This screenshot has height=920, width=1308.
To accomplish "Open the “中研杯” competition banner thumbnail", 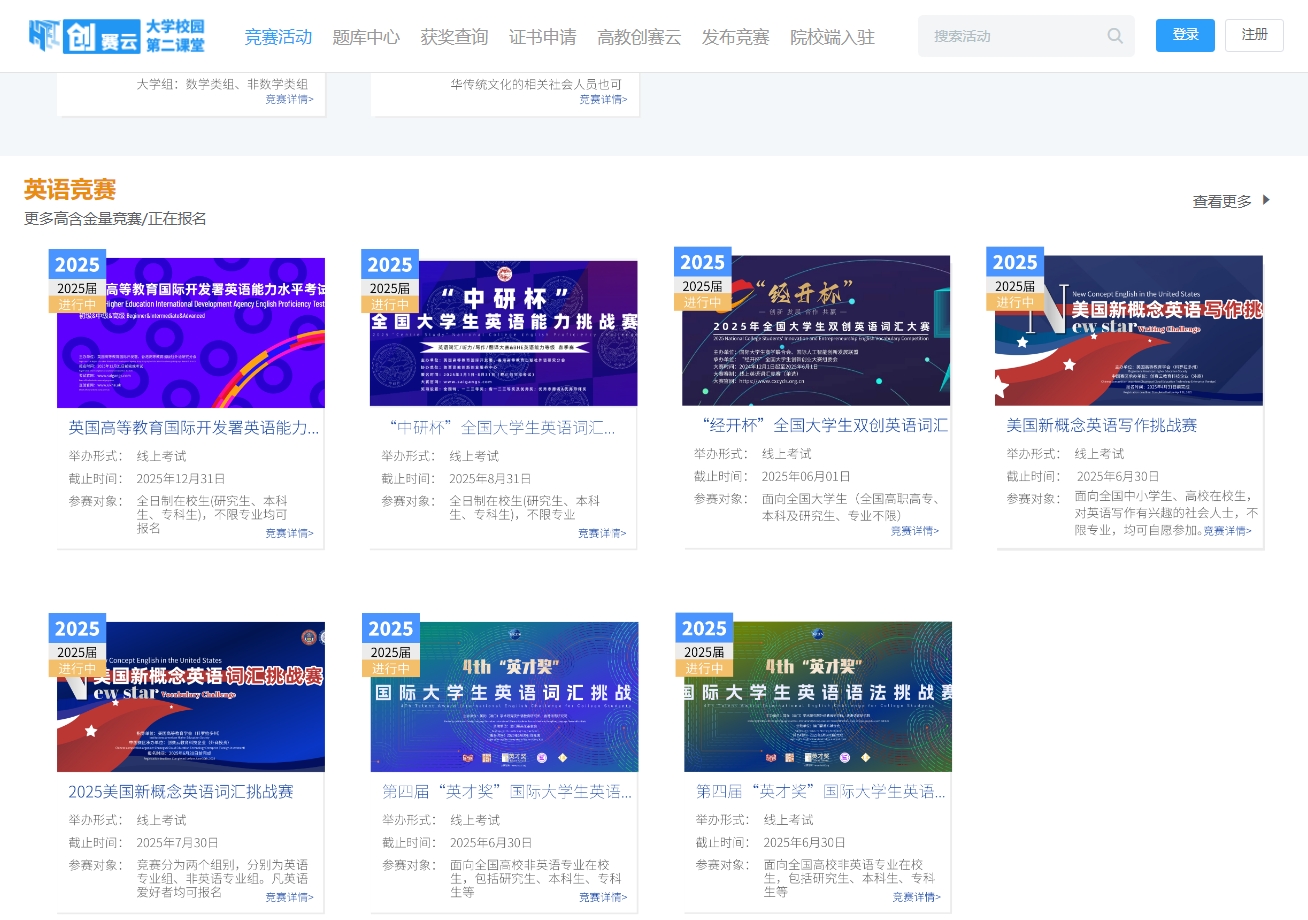I will point(503,332).
